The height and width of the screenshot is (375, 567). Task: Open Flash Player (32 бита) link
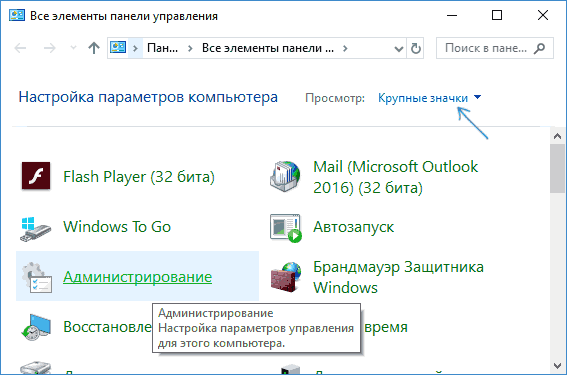(x=139, y=177)
